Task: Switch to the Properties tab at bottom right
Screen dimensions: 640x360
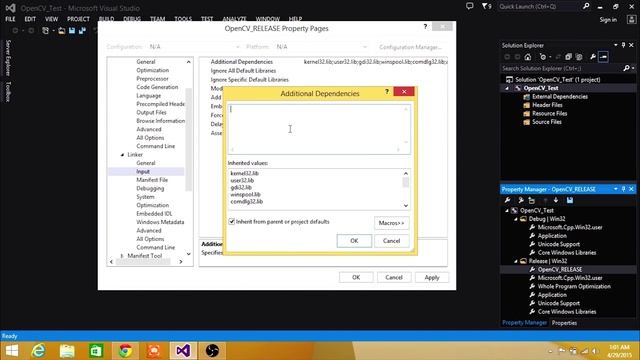Action: point(564,323)
